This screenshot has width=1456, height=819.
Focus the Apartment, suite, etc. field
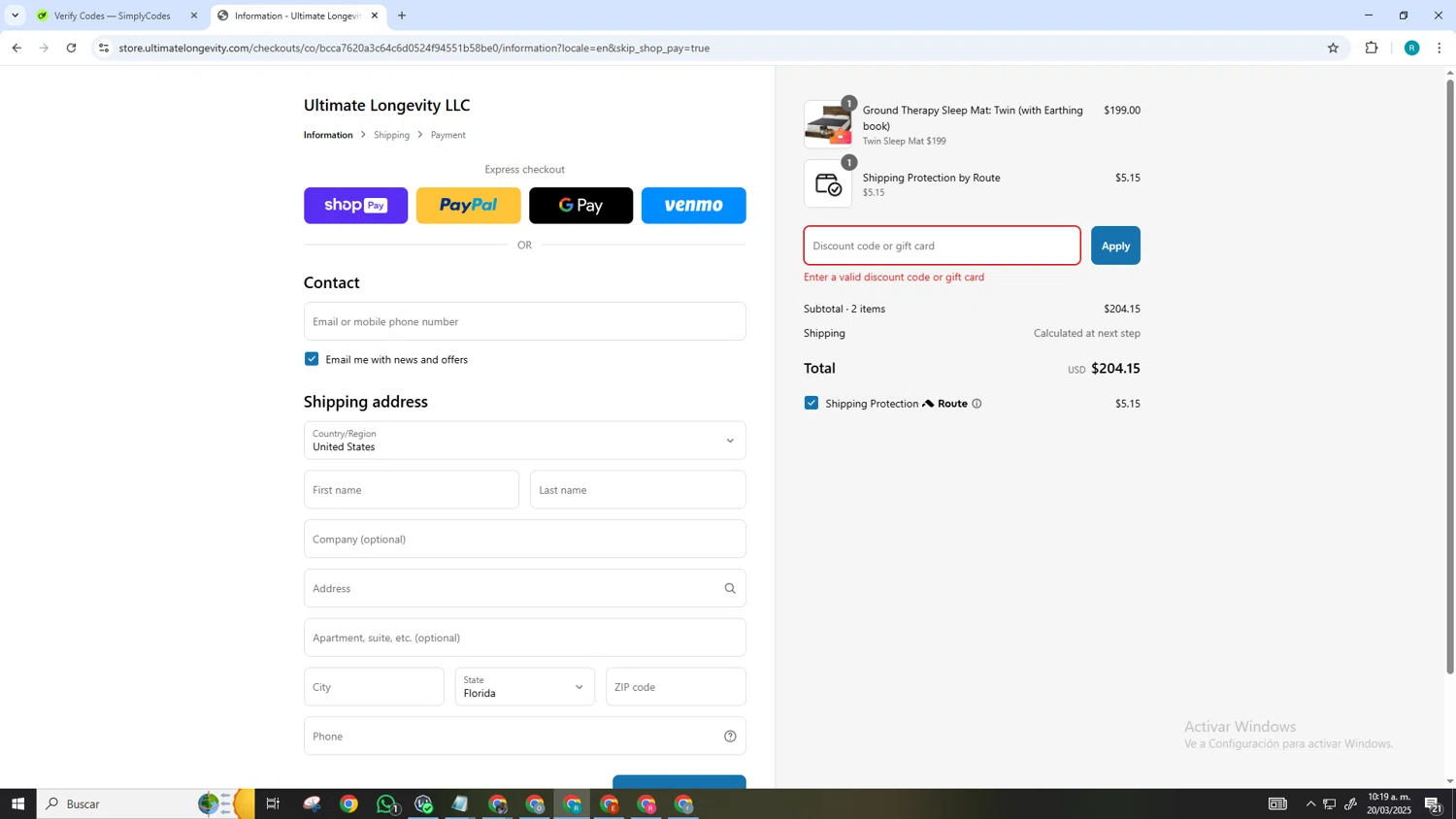click(525, 638)
